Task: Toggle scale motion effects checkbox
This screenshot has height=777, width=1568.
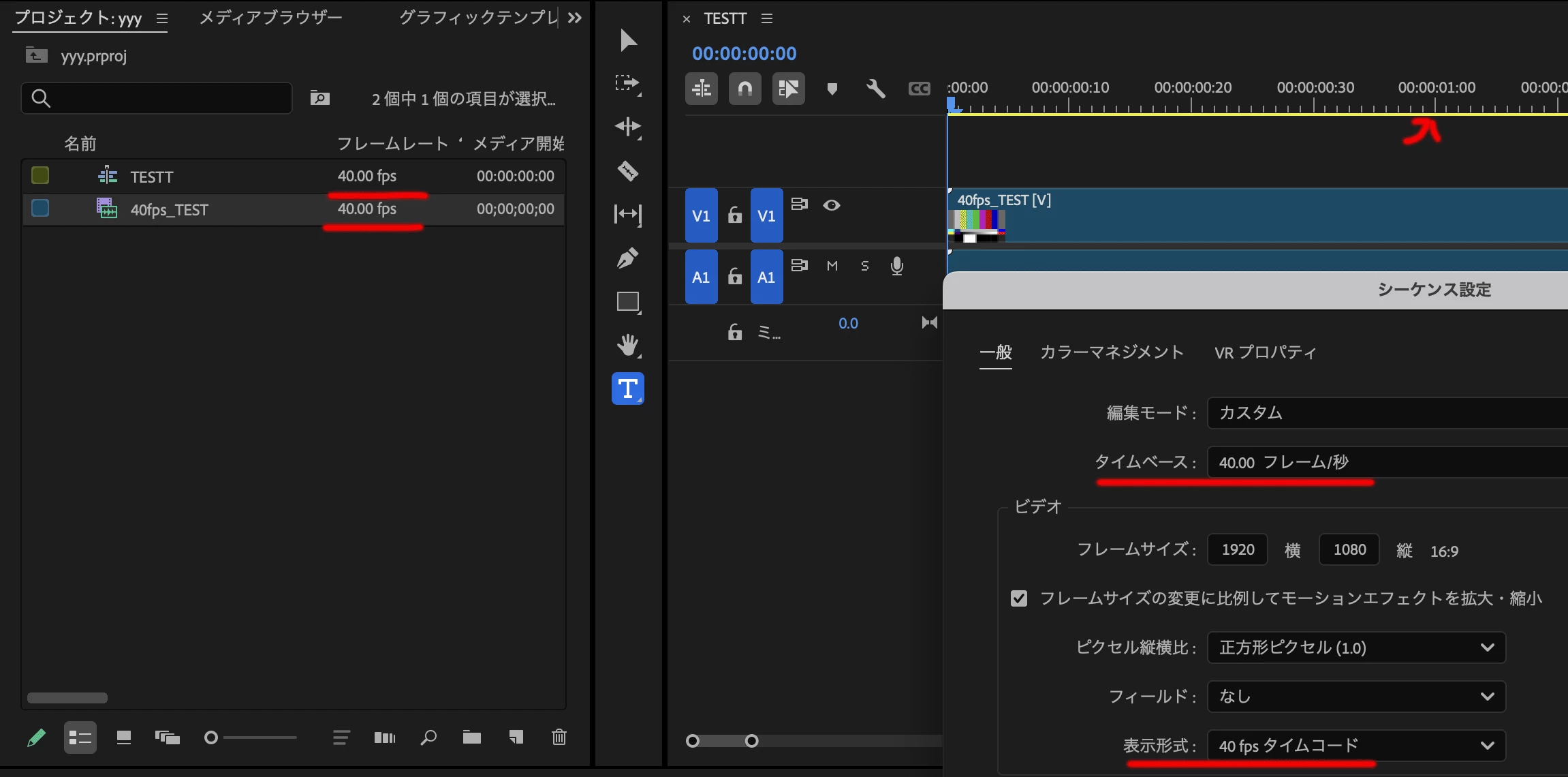Action: point(1019,598)
